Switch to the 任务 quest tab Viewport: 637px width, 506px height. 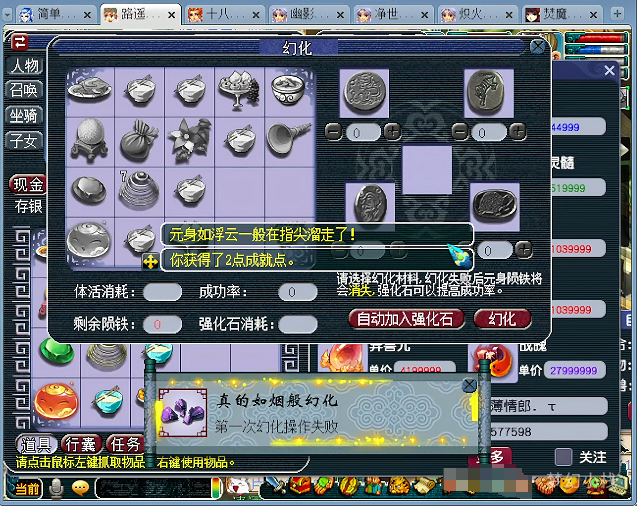click(x=125, y=444)
